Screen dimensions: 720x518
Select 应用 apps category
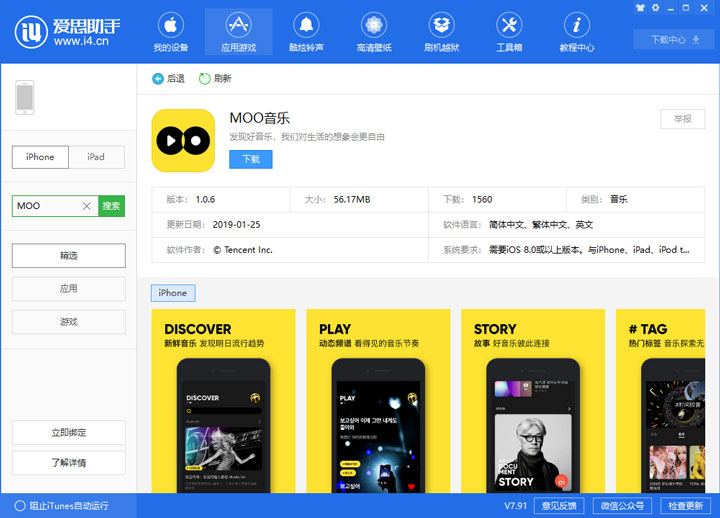(68, 288)
